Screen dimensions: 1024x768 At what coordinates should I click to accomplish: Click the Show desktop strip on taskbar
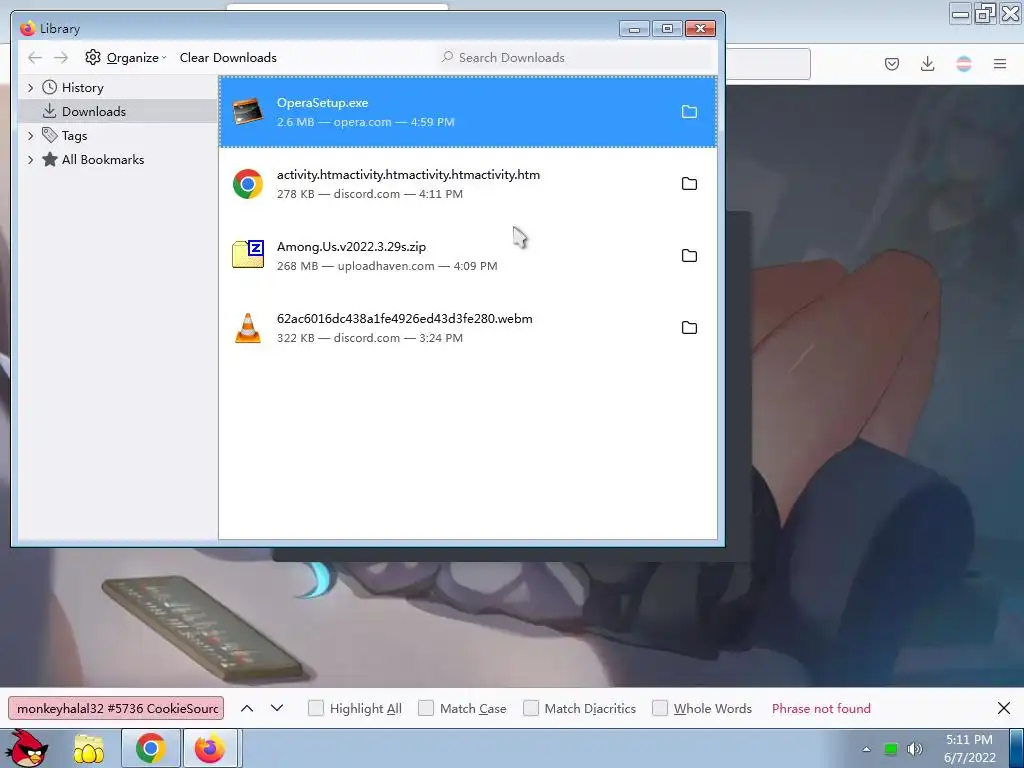pyautogui.click(x=1017, y=748)
